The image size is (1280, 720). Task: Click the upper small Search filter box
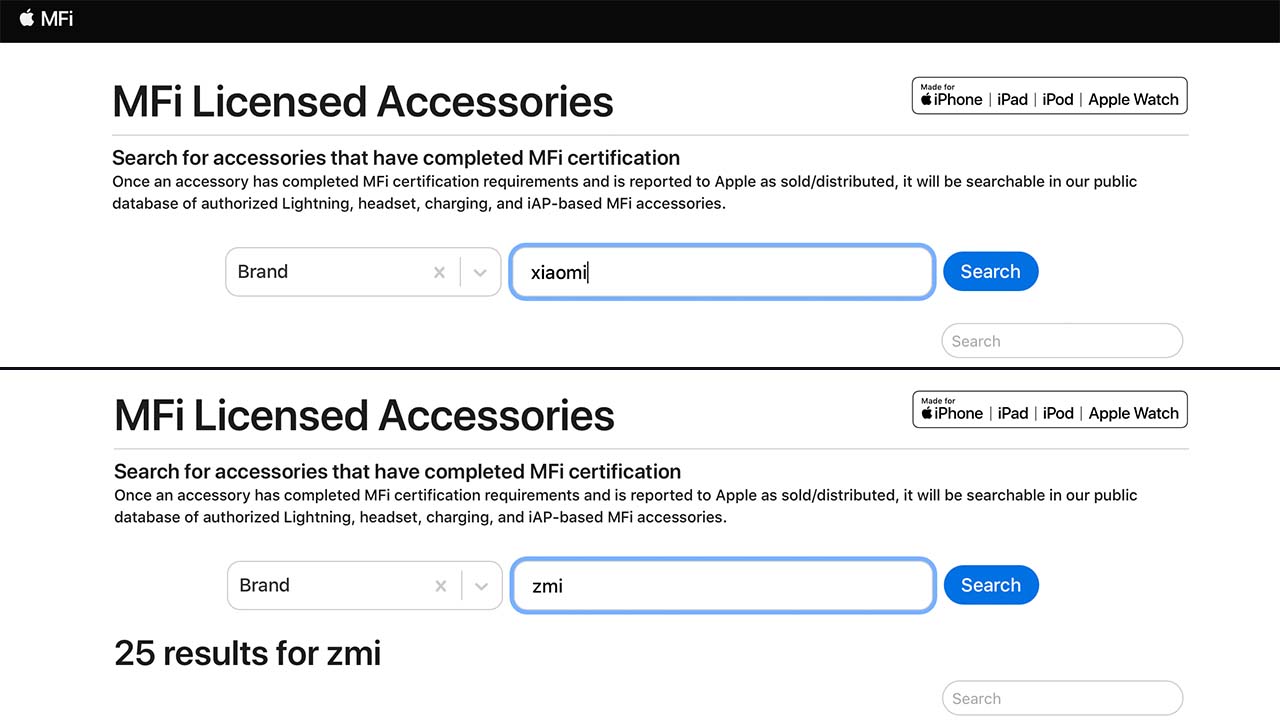point(1062,341)
